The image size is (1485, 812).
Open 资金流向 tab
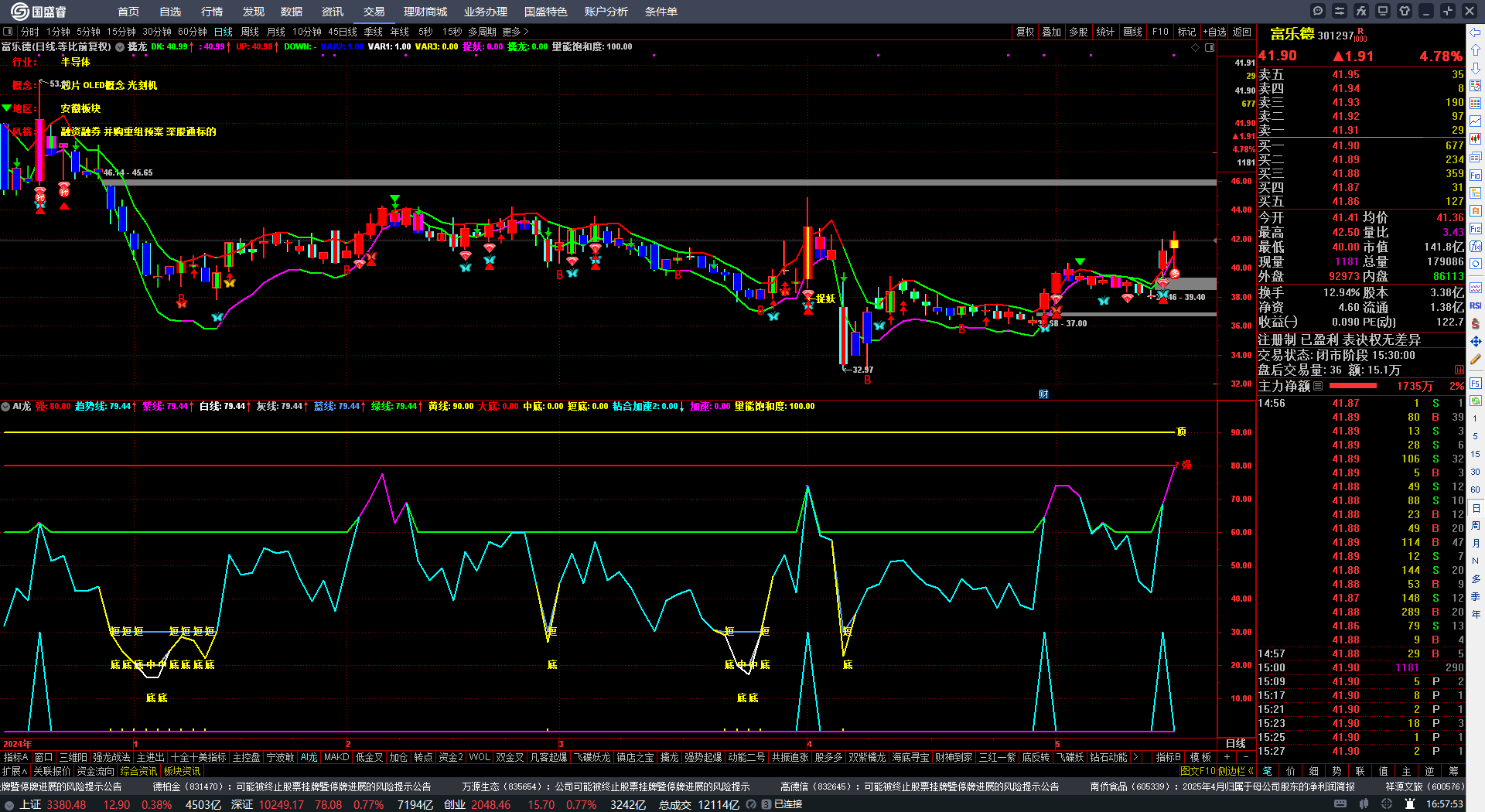coord(95,771)
